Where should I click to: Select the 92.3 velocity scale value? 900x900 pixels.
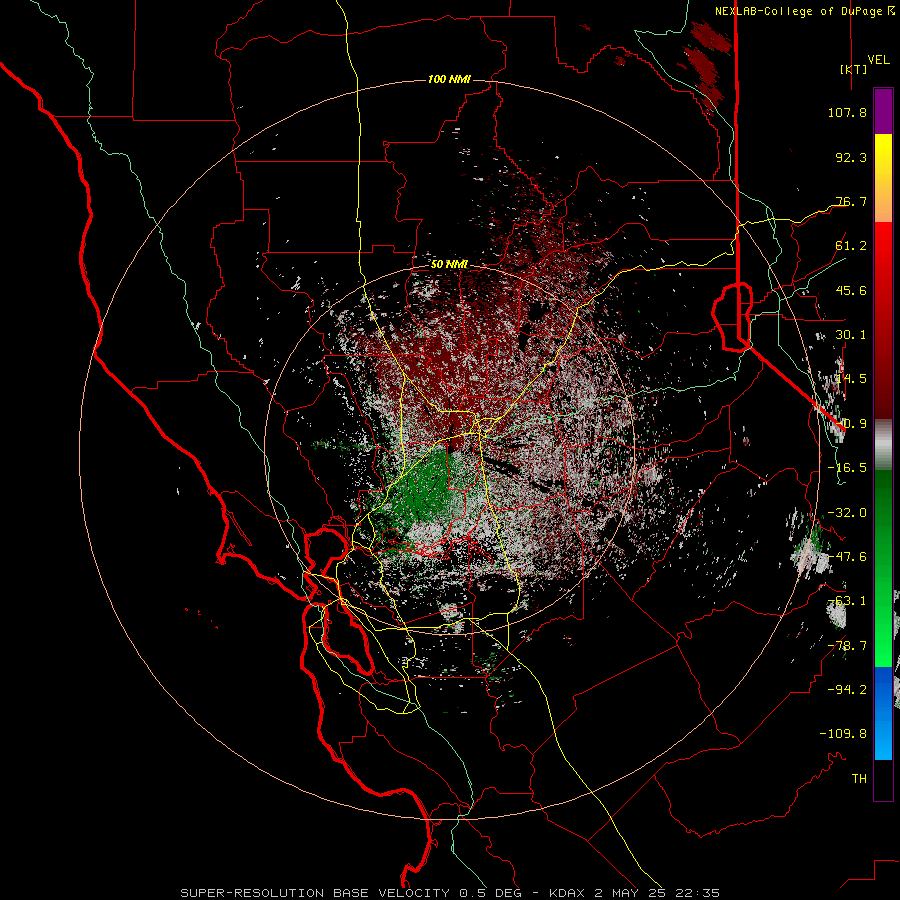click(x=851, y=157)
